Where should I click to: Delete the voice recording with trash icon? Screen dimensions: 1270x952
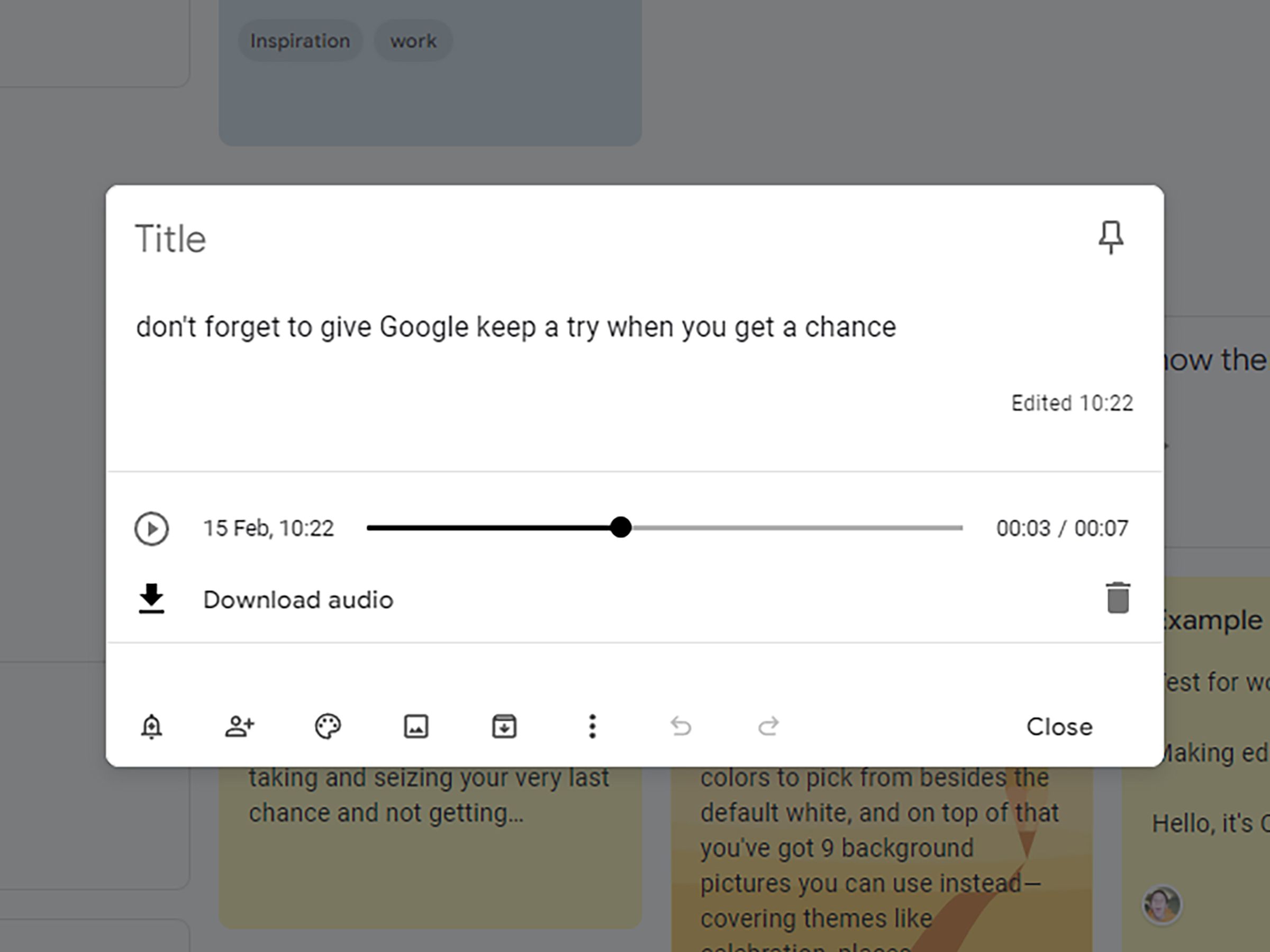1117,599
